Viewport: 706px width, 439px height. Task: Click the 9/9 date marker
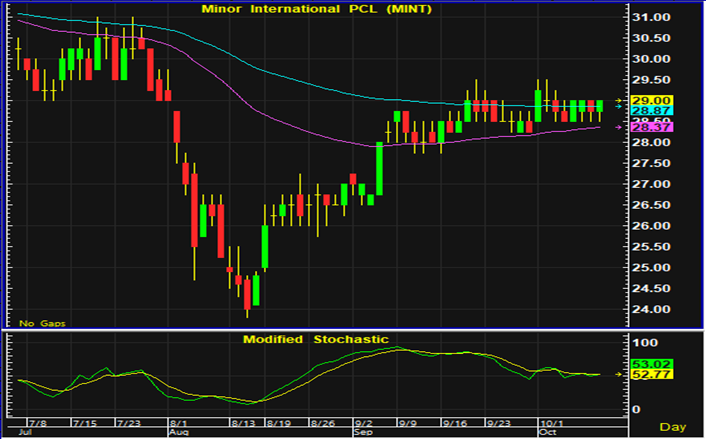click(x=408, y=424)
